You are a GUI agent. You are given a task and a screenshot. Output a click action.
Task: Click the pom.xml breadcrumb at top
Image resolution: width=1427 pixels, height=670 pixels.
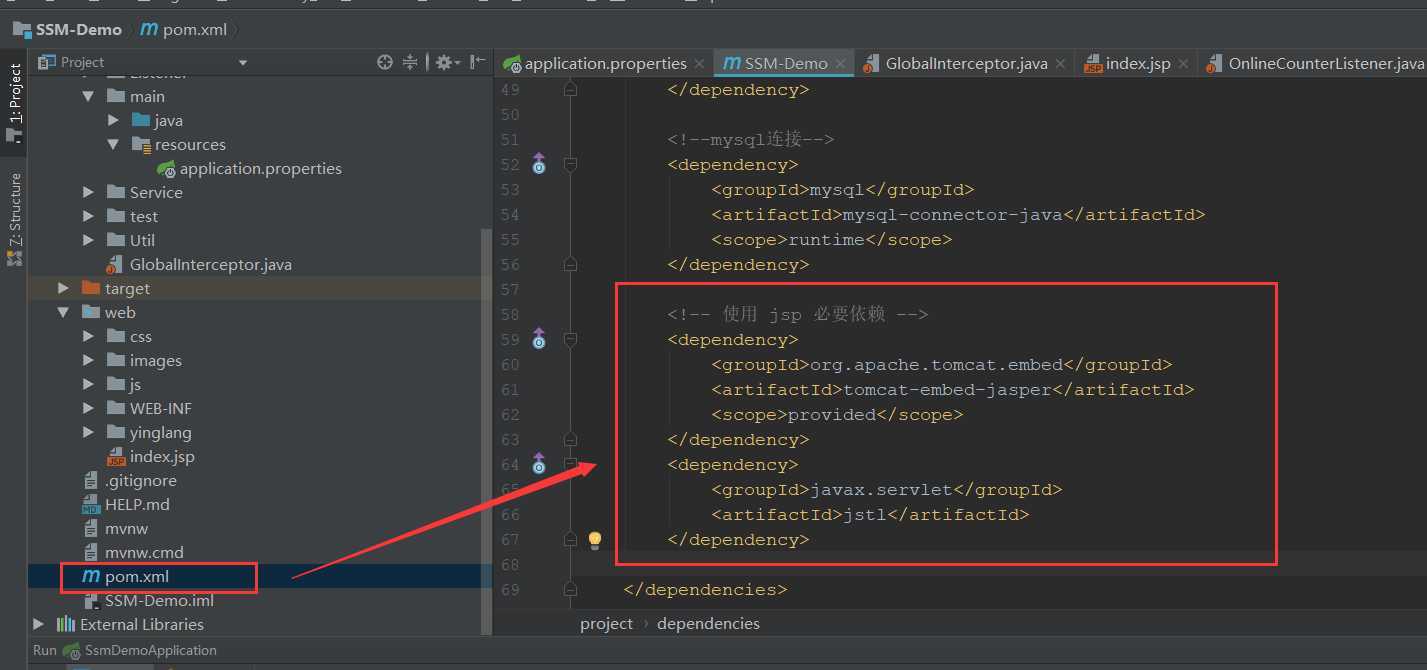pyautogui.click(x=196, y=29)
